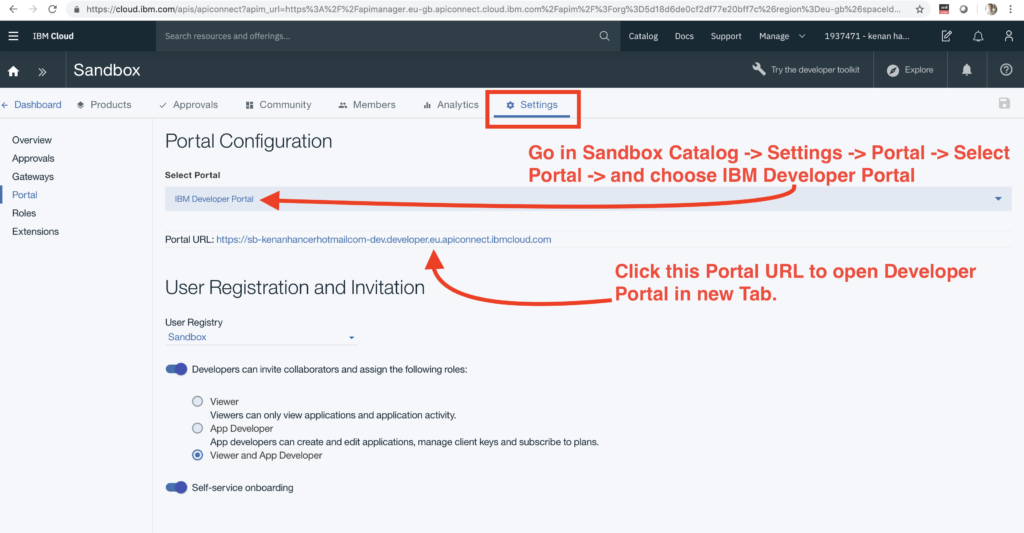1024x533 pixels.
Task: Switch to the Community tab
Action: (x=278, y=105)
